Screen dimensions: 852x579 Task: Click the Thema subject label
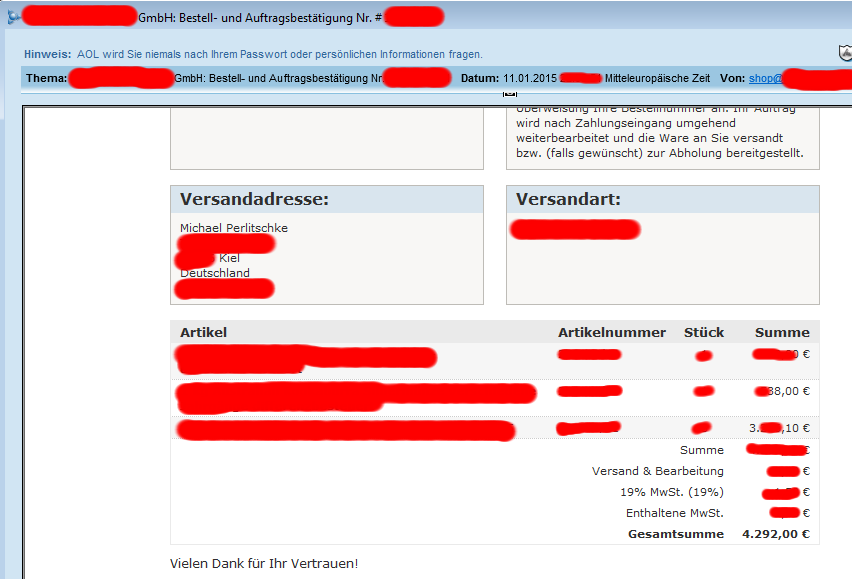[x=46, y=78]
